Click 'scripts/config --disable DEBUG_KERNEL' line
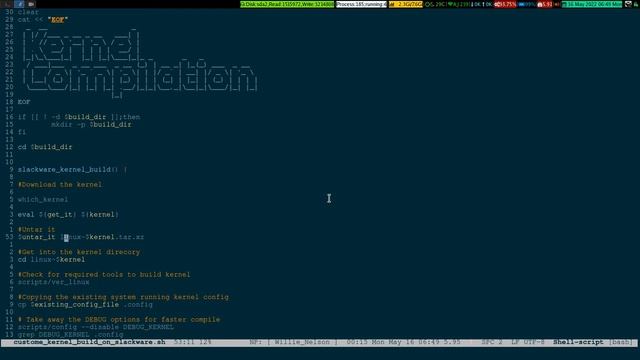Image resolution: width=640 pixels, height=360 pixels. [96, 327]
